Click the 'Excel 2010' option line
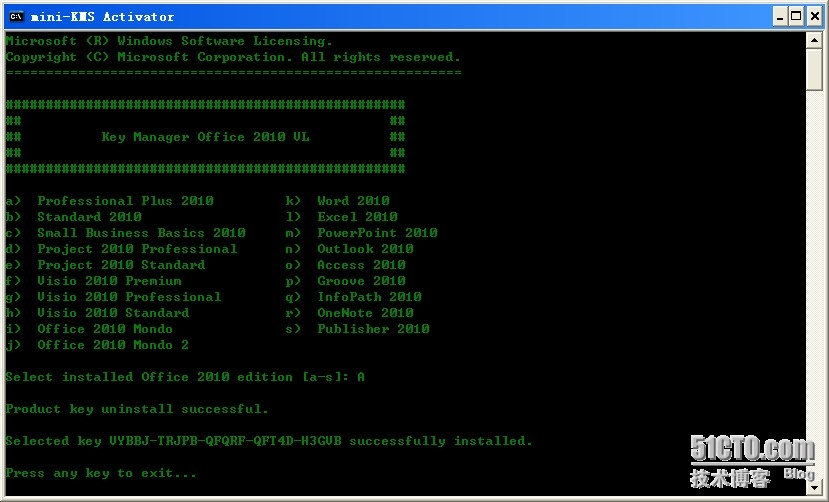This screenshot has width=829, height=502. click(342, 217)
